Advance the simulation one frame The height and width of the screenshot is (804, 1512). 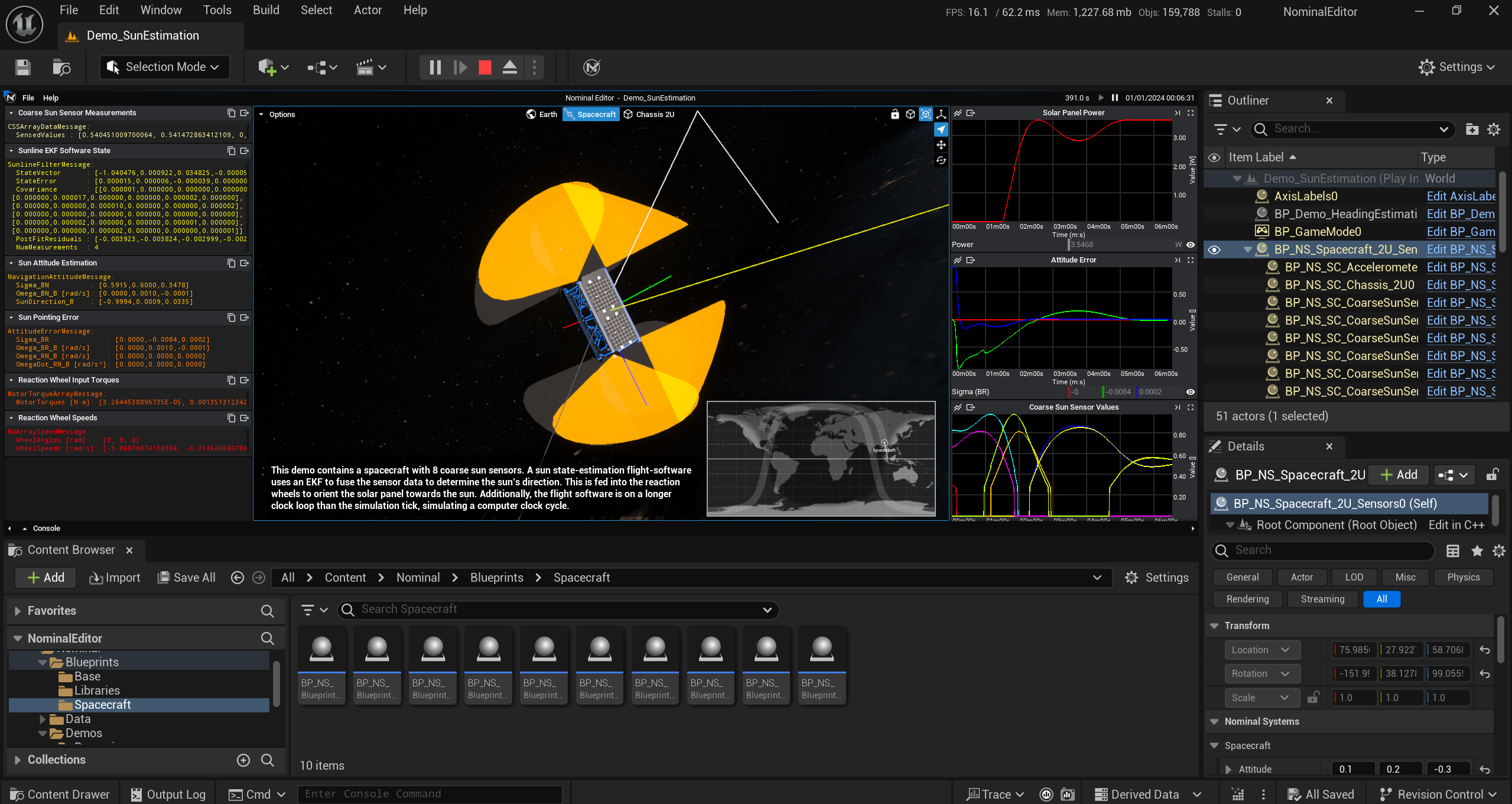coord(460,67)
